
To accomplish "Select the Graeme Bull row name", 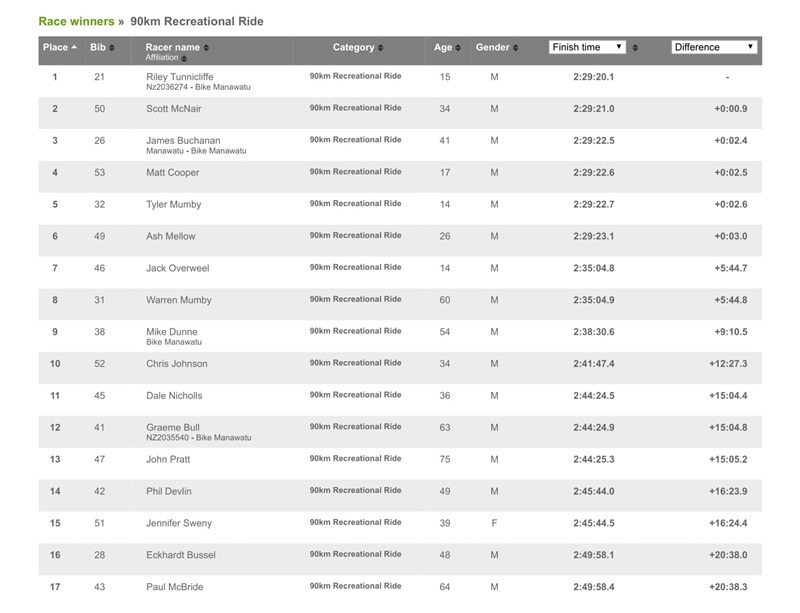I will [x=173, y=427].
